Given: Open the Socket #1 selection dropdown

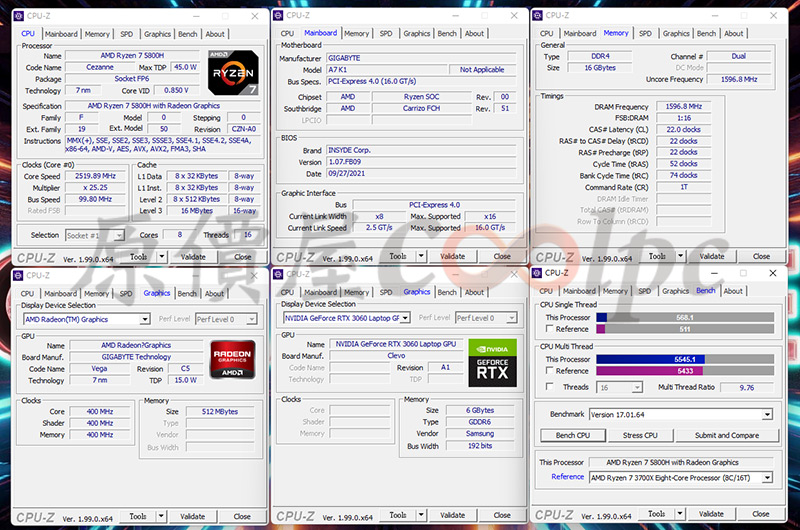Looking at the screenshot, I should (118, 235).
